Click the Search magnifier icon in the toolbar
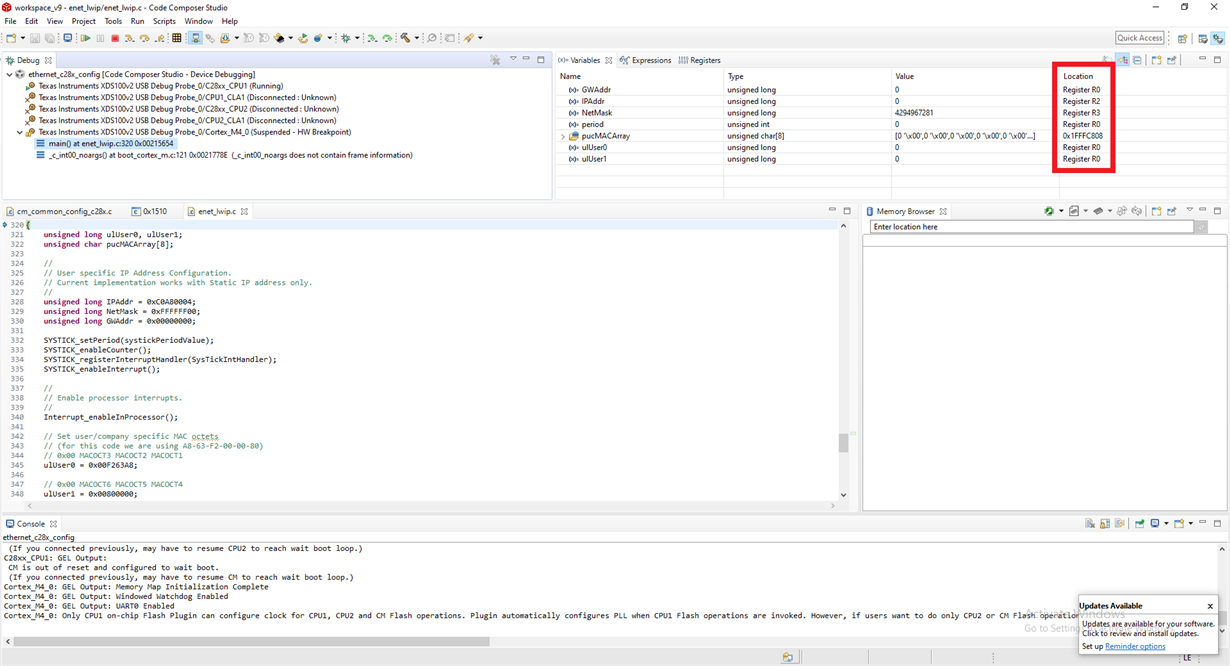 pyautogui.click(x=432, y=38)
